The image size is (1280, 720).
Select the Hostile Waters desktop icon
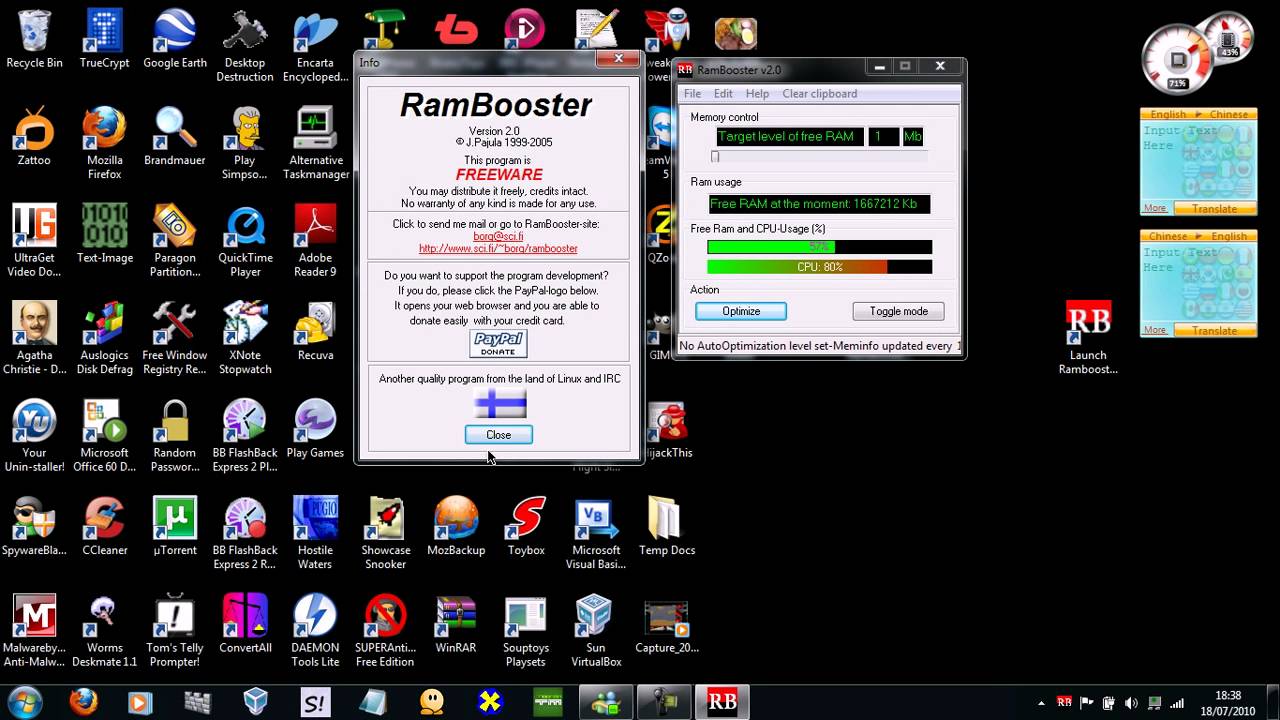tap(315, 534)
